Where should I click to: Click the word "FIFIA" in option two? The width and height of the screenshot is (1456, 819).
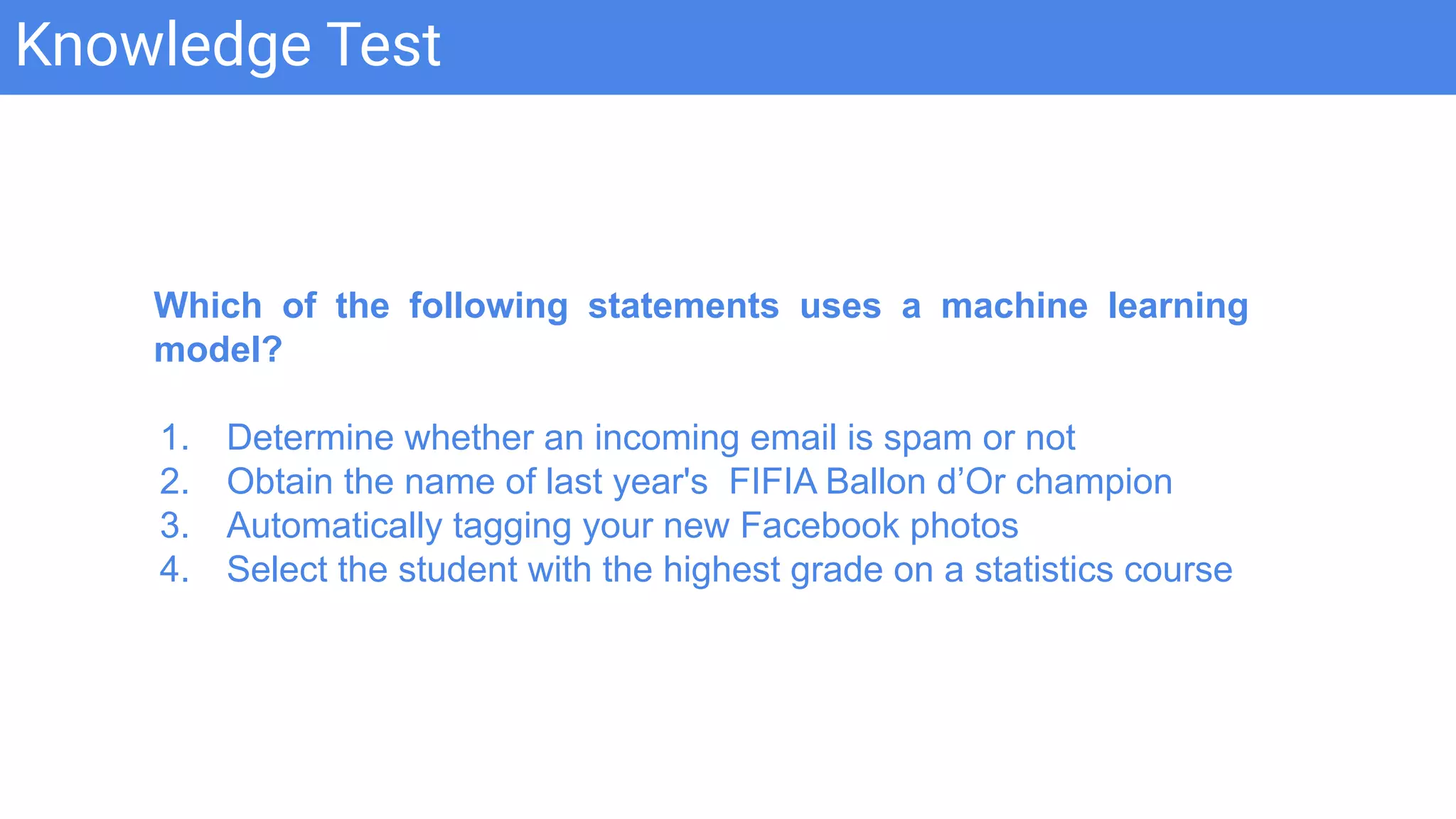pos(772,481)
